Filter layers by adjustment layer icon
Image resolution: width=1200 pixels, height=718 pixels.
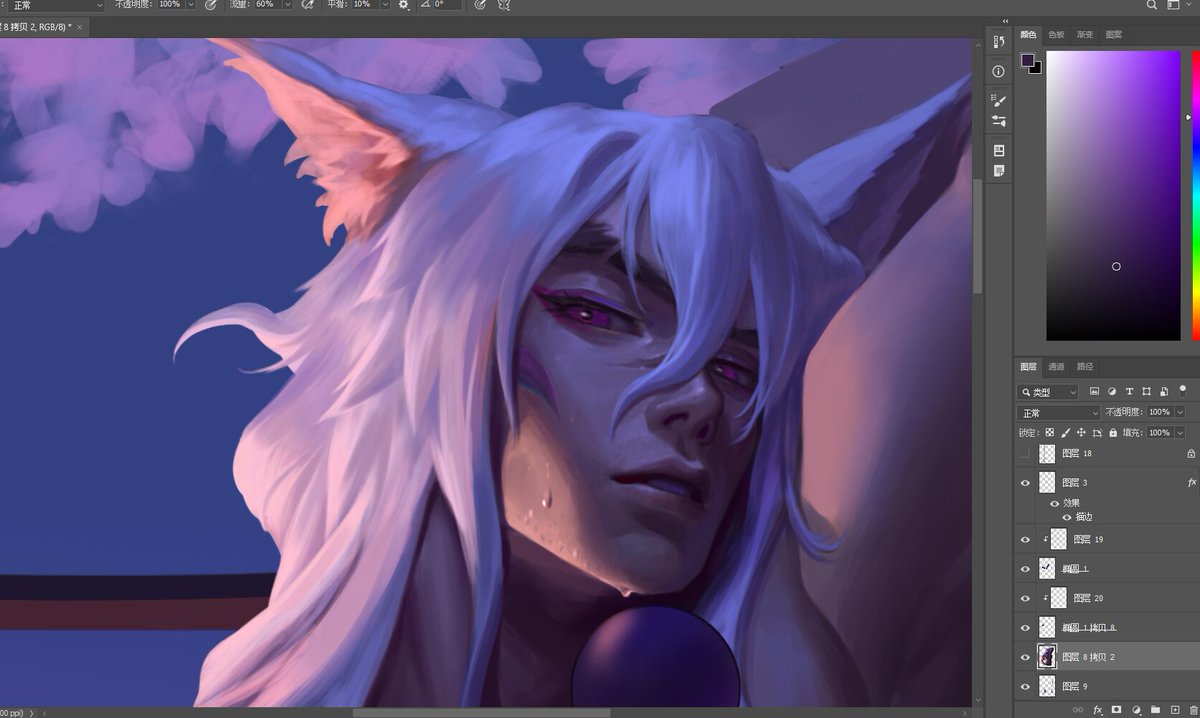(1112, 391)
